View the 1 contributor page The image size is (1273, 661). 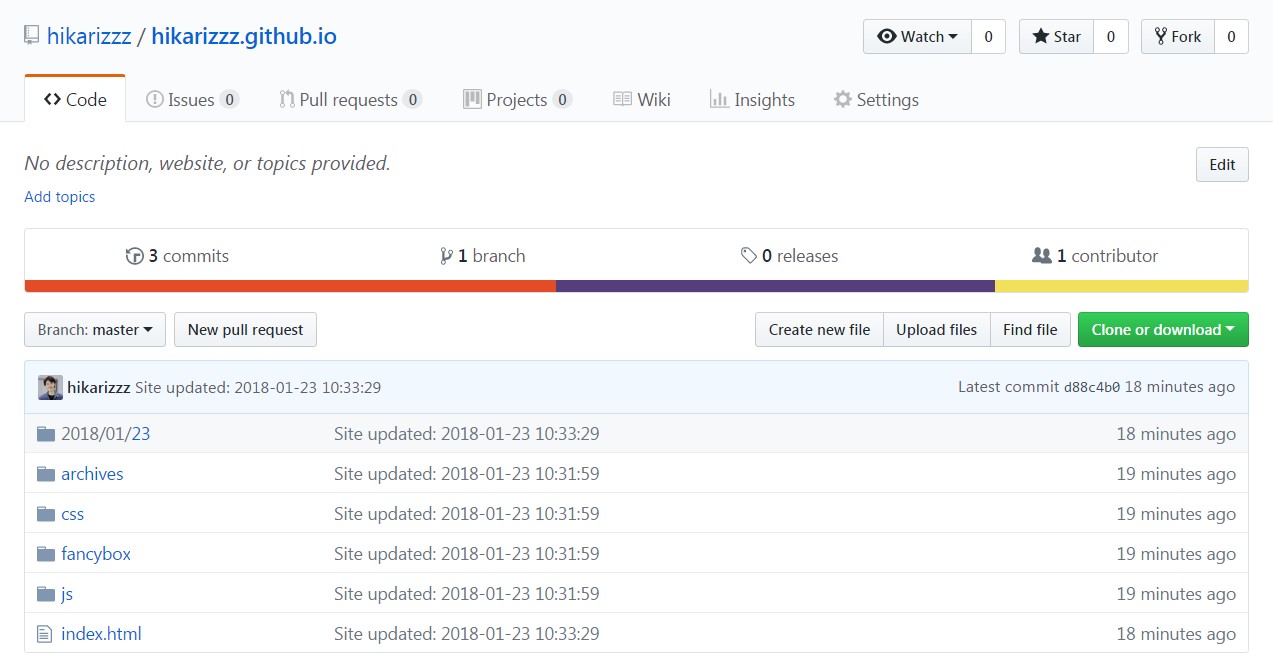click(1095, 256)
